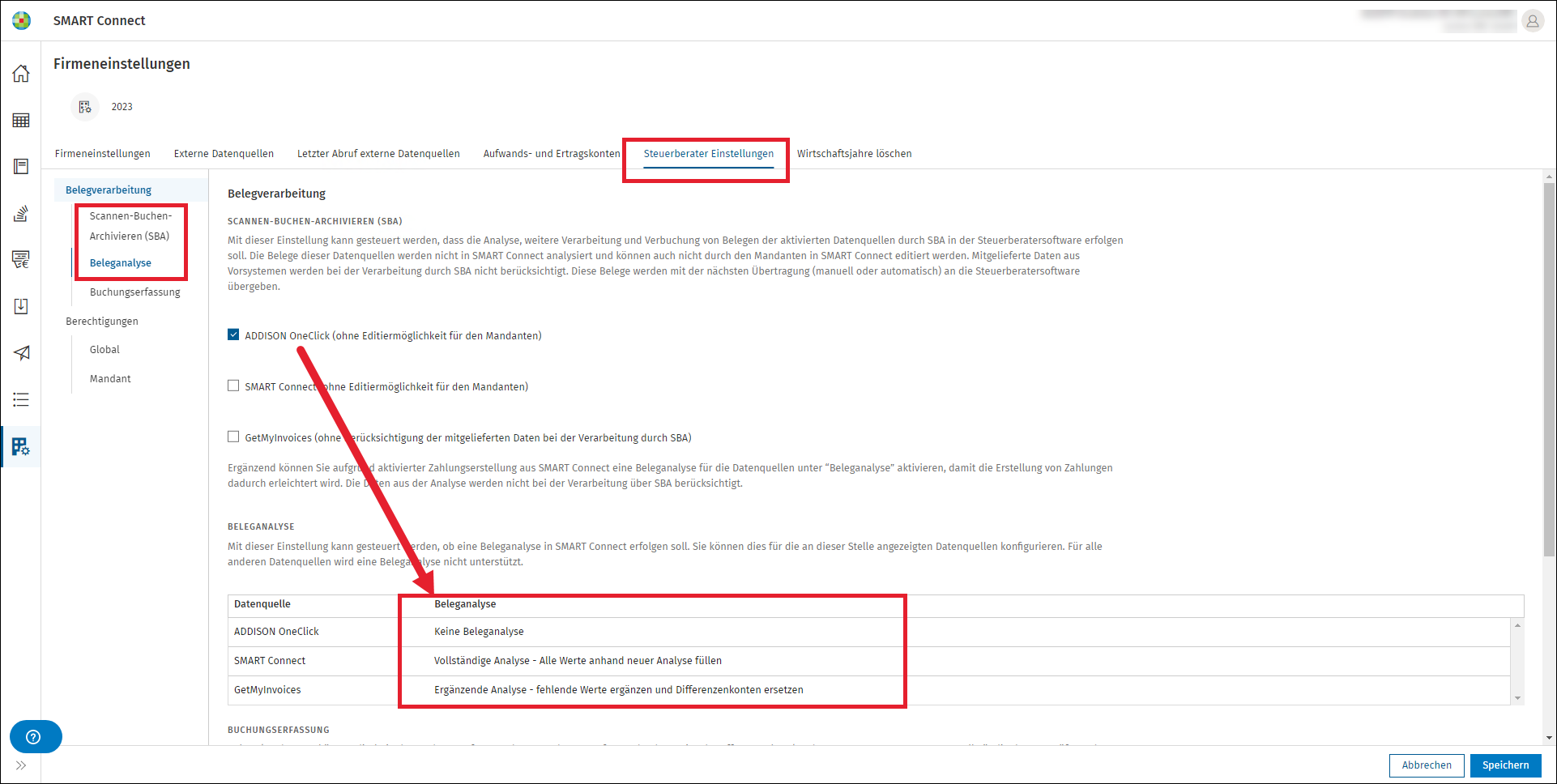Open Wirtschaftsjahre löschen tab
Screen dimensions: 1557x784
pos(854,154)
